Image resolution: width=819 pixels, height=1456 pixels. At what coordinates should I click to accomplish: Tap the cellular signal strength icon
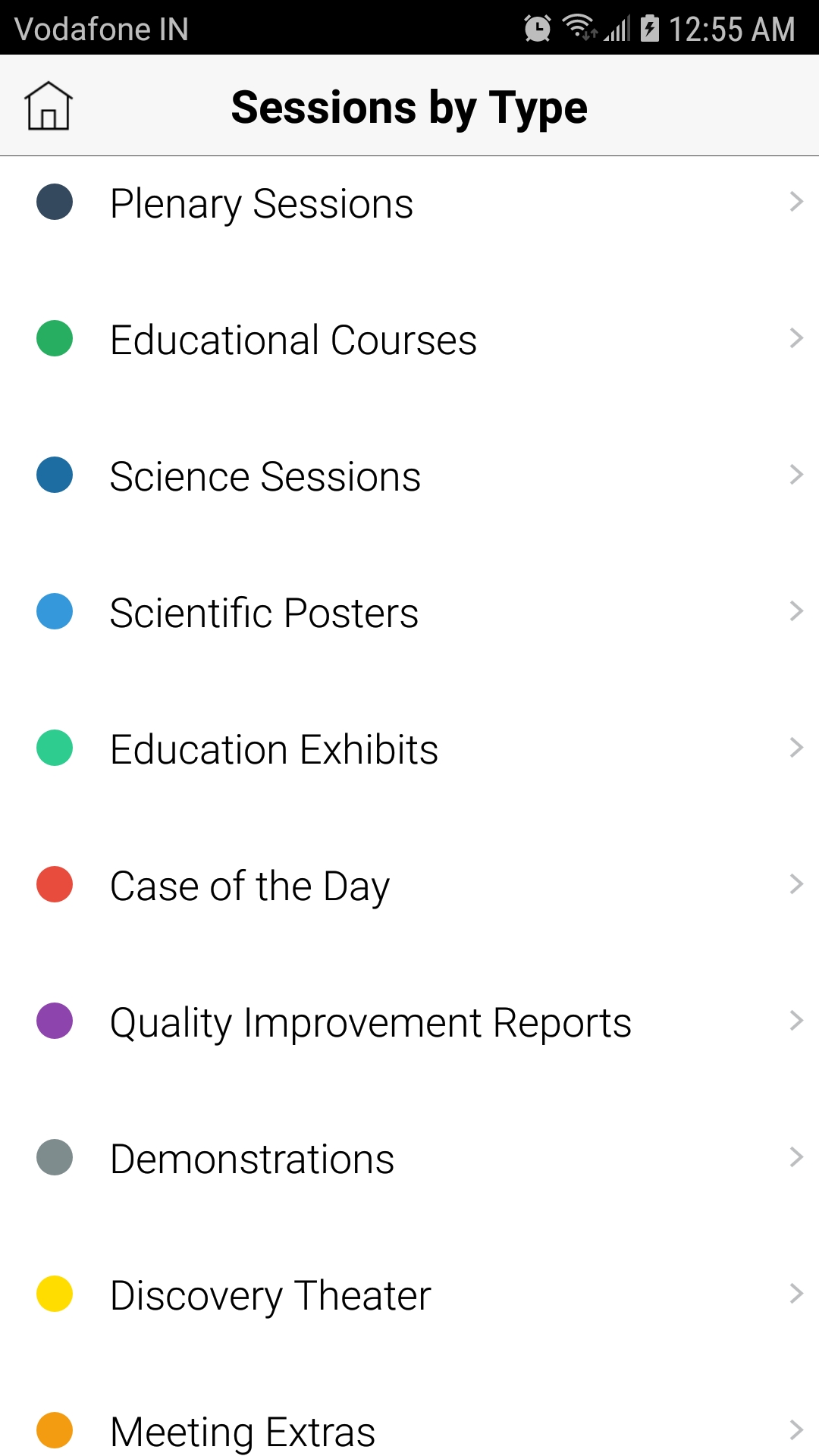click(x=617, y=29)
